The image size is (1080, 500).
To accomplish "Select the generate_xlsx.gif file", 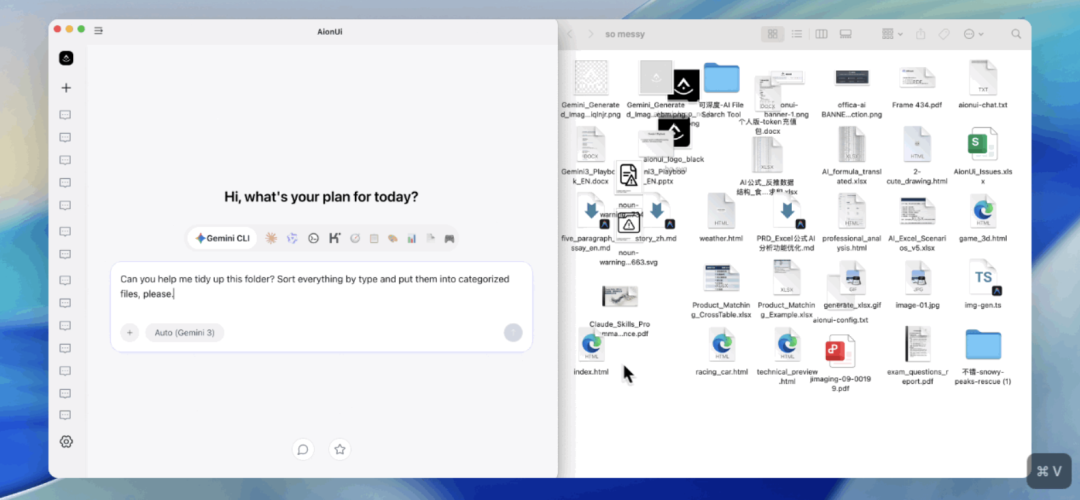I will 851,279.
